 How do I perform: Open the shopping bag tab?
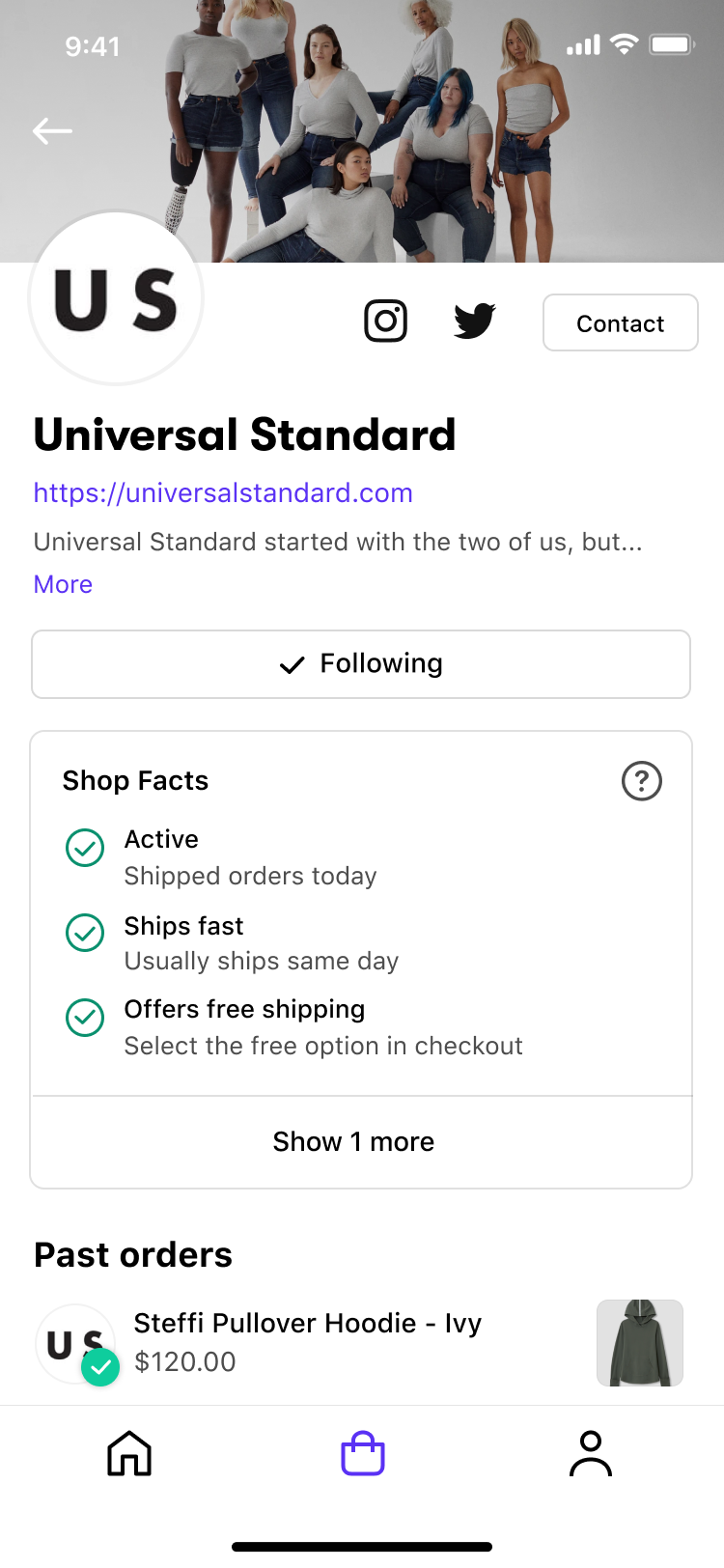363,1453
